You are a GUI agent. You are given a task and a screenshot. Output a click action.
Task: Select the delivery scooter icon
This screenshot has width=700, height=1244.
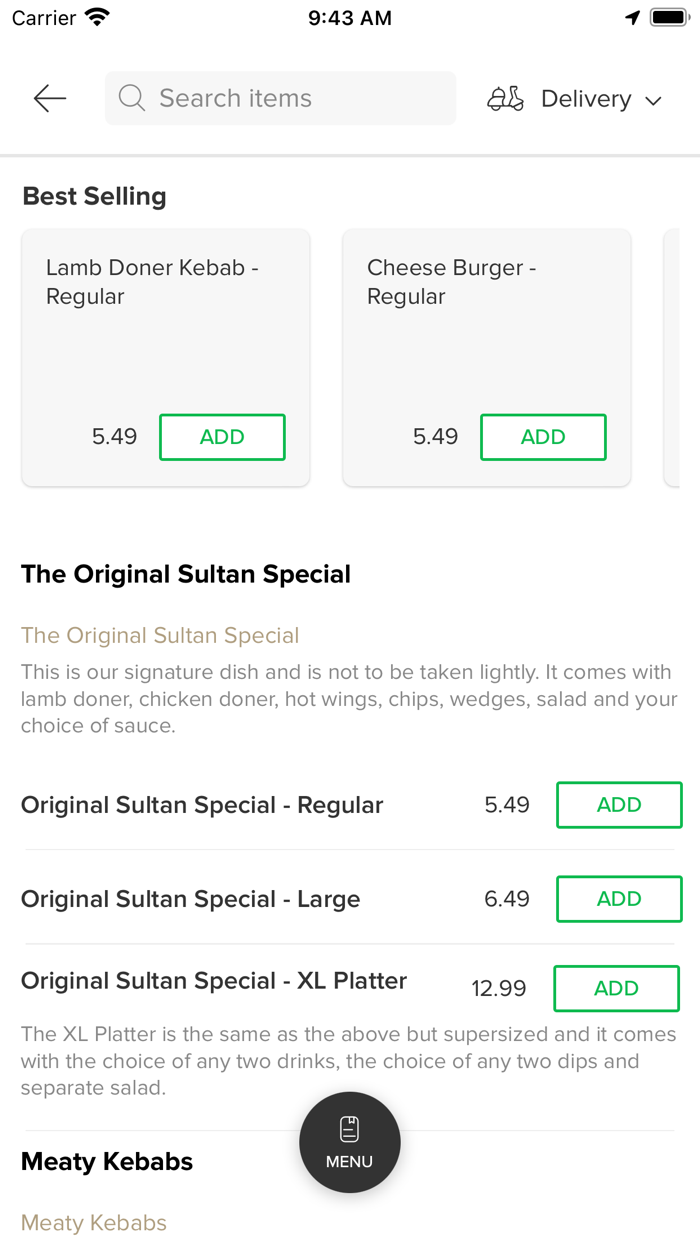pyautogui.click(x=505, y=98)
